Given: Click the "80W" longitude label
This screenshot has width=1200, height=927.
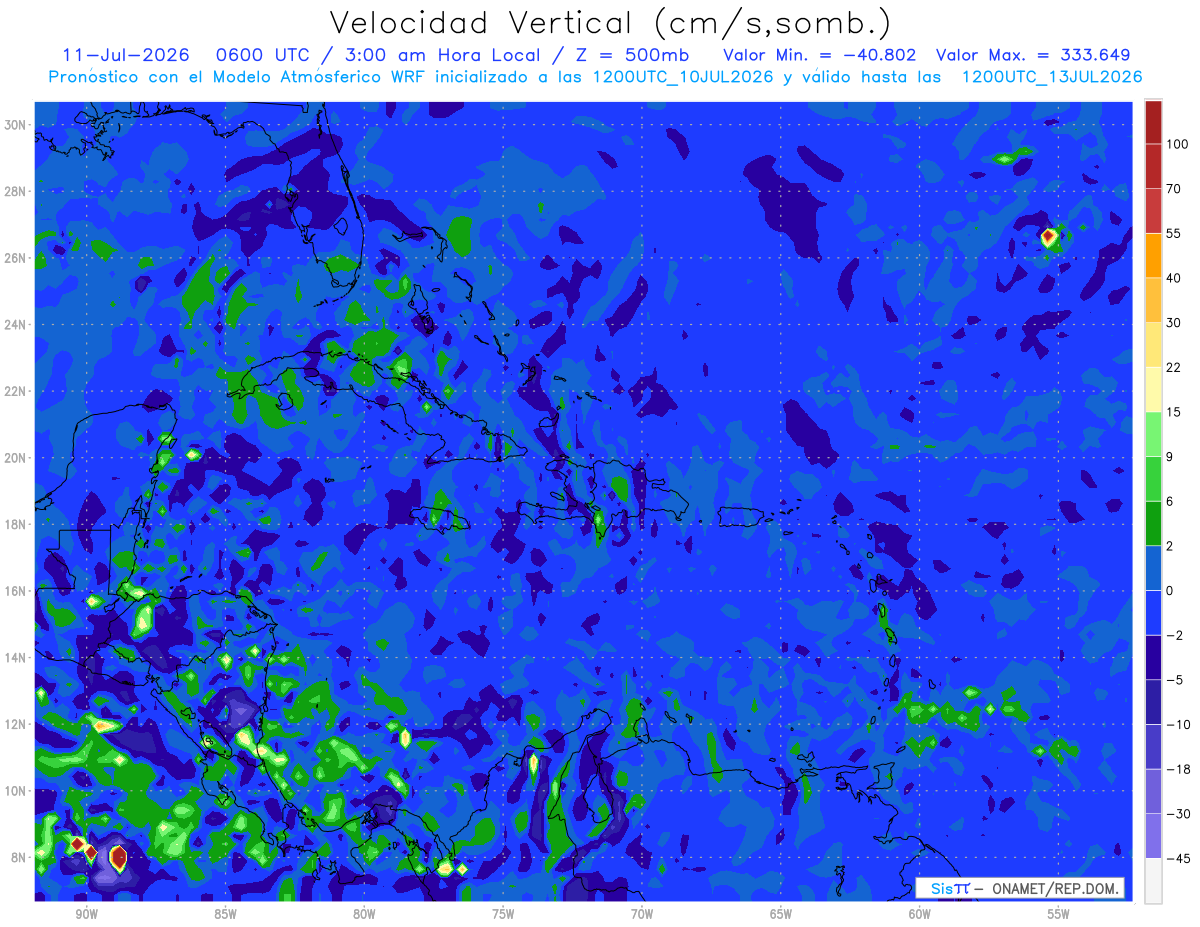Looking at the screenshot, I should pos(364,915).
